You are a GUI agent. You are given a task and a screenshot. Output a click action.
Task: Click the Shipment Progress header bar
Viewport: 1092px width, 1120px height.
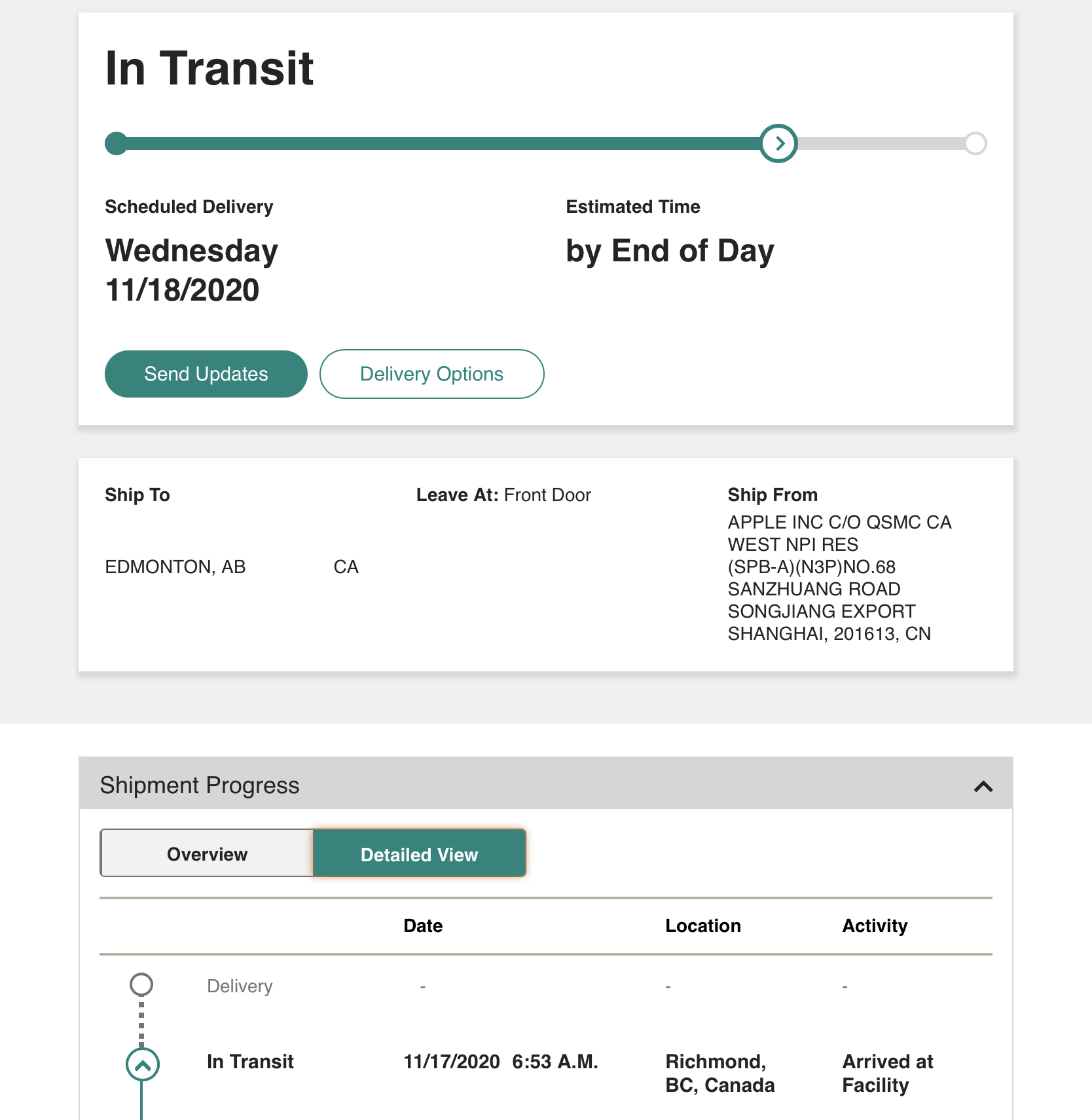(546, 783)
